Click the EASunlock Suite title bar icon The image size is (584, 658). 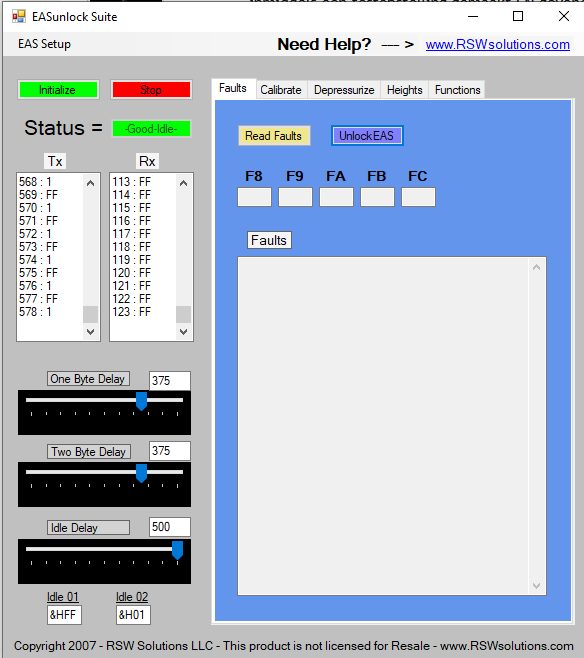[x=19, y=16]
